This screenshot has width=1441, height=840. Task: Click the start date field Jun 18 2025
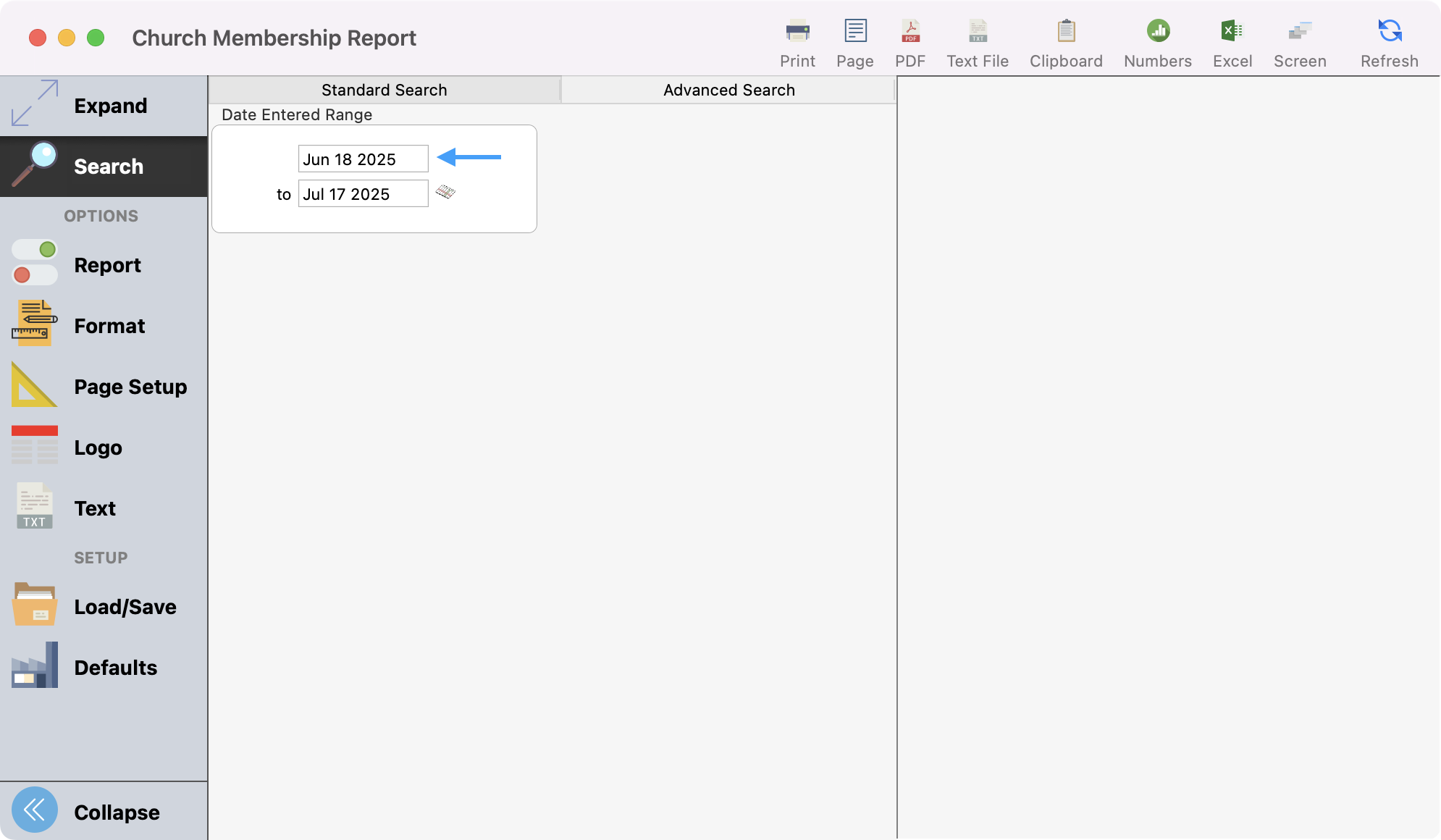(x=363, y=159)
